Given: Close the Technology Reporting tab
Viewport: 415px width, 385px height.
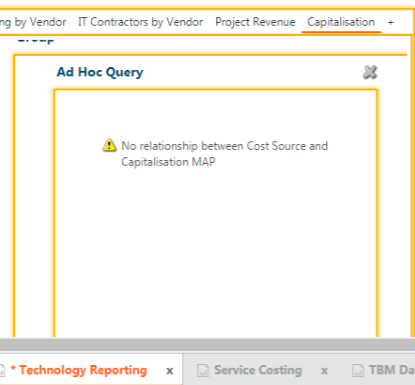Looking at the screenshot, I should pos(169,371).
